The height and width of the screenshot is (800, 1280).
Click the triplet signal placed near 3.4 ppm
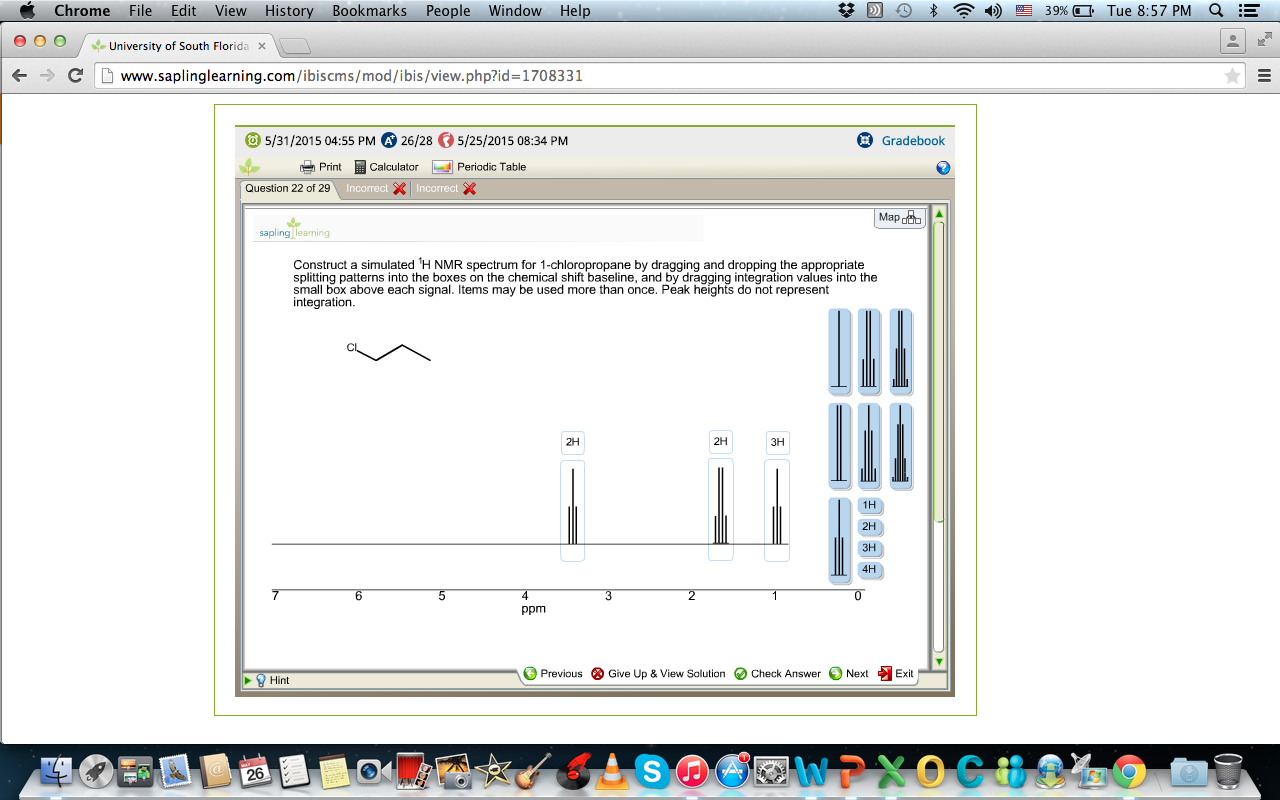(572, 510)
